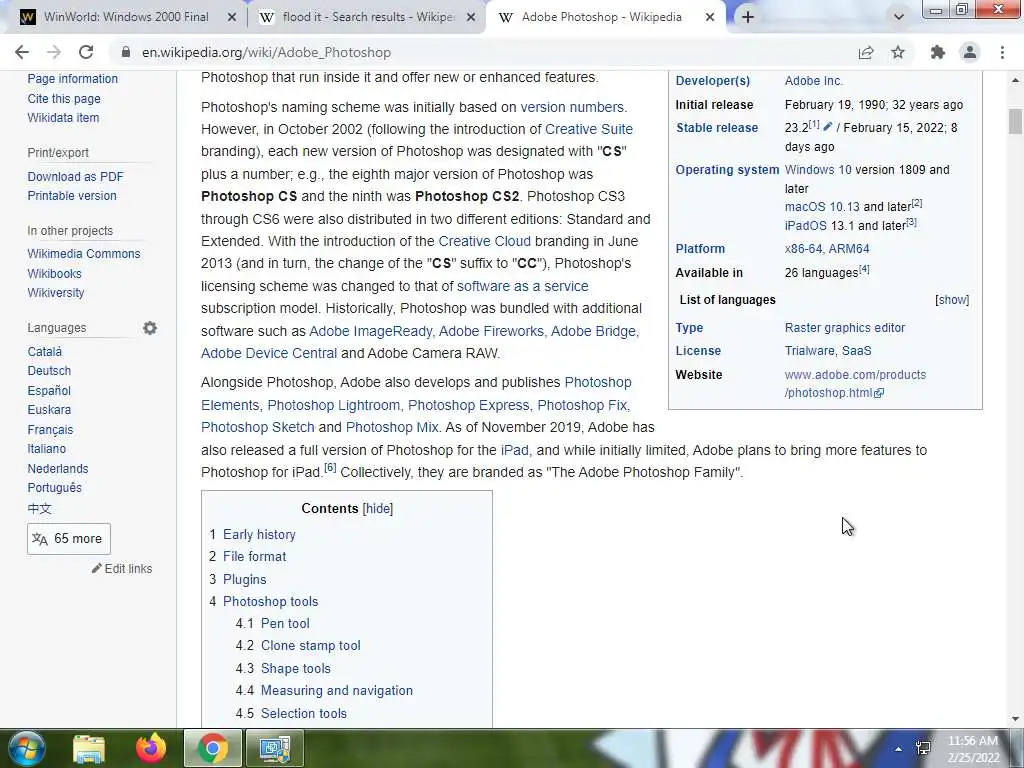1024x768 pixels.
Task: Click the vertical scrollbar thumb
Action: [x=1016, y=121]
